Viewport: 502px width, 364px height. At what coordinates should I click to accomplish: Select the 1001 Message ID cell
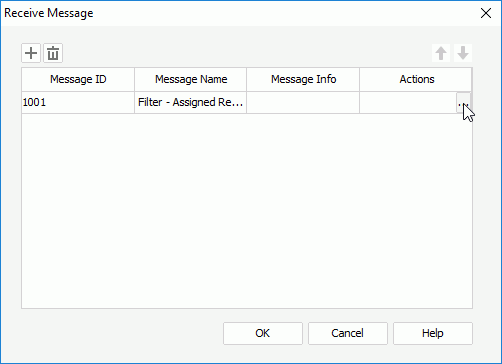[x=78, y=102]
